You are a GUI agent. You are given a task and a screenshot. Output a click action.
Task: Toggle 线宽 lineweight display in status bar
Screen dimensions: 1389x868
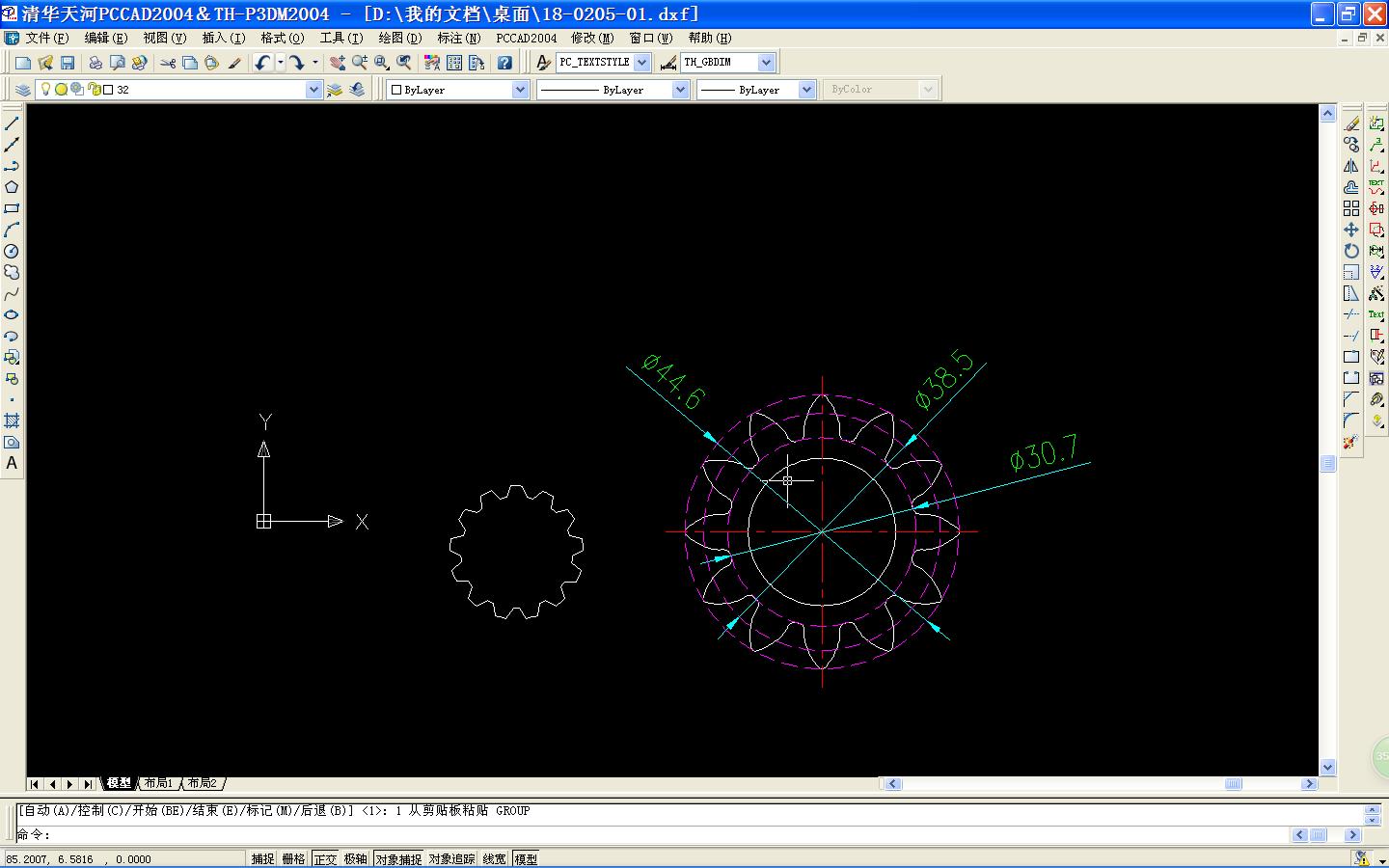[494, 858]
